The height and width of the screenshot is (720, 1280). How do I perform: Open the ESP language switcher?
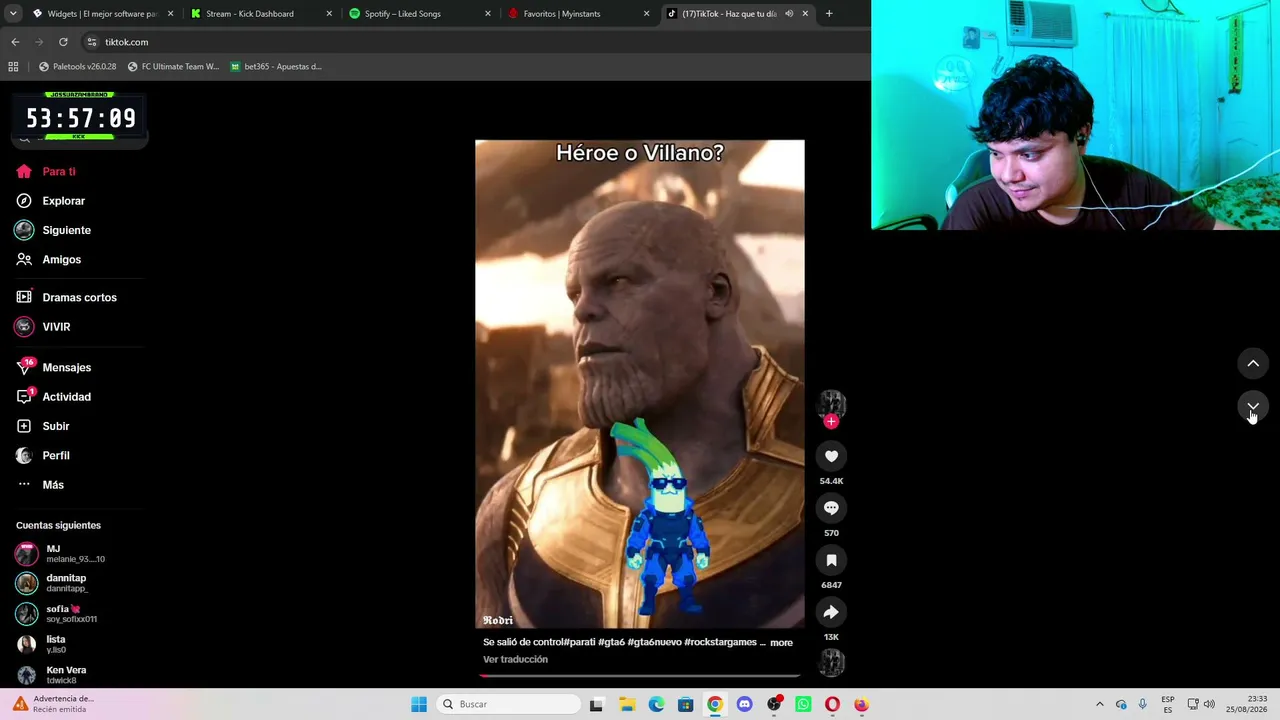1168,704
